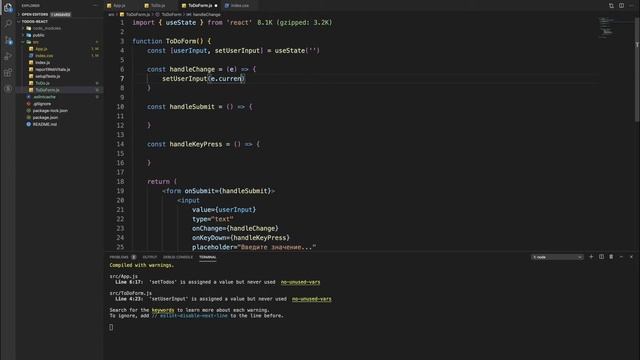640x360 pixels.
Task: Open Source Control view in activity bar
Action: (8, 40)
